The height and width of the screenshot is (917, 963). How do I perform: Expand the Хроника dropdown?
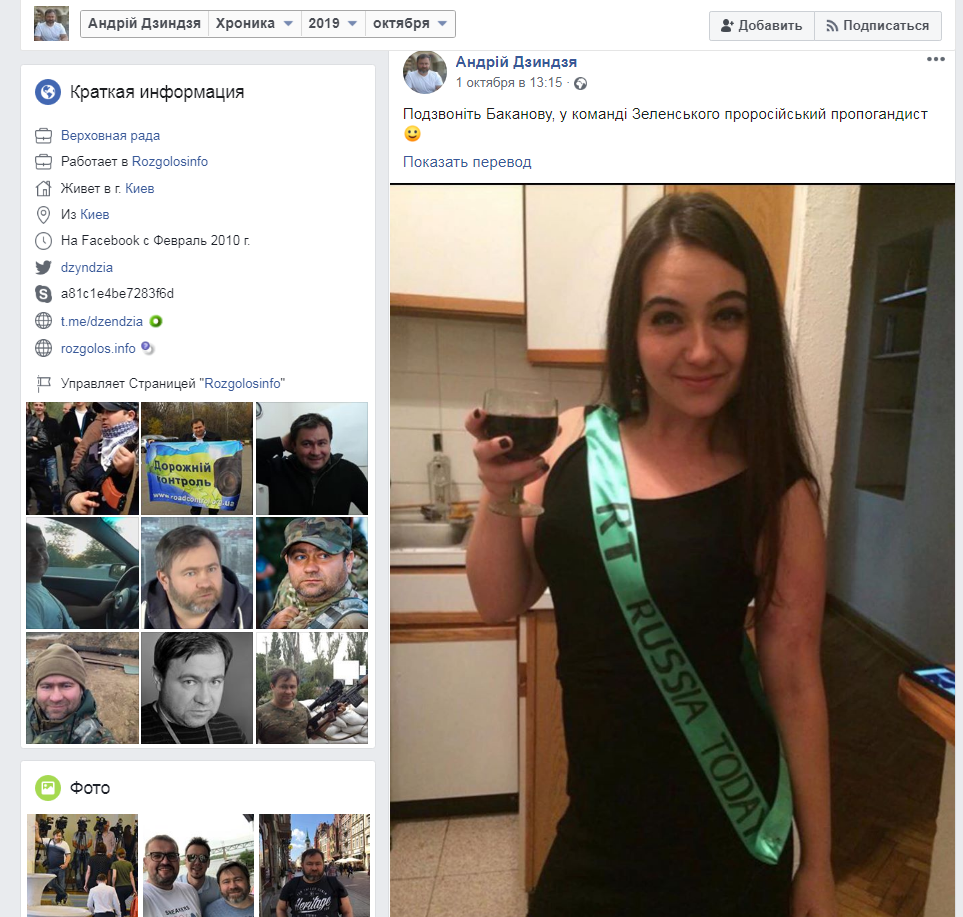pyautogui.click(x=254, y=24)
